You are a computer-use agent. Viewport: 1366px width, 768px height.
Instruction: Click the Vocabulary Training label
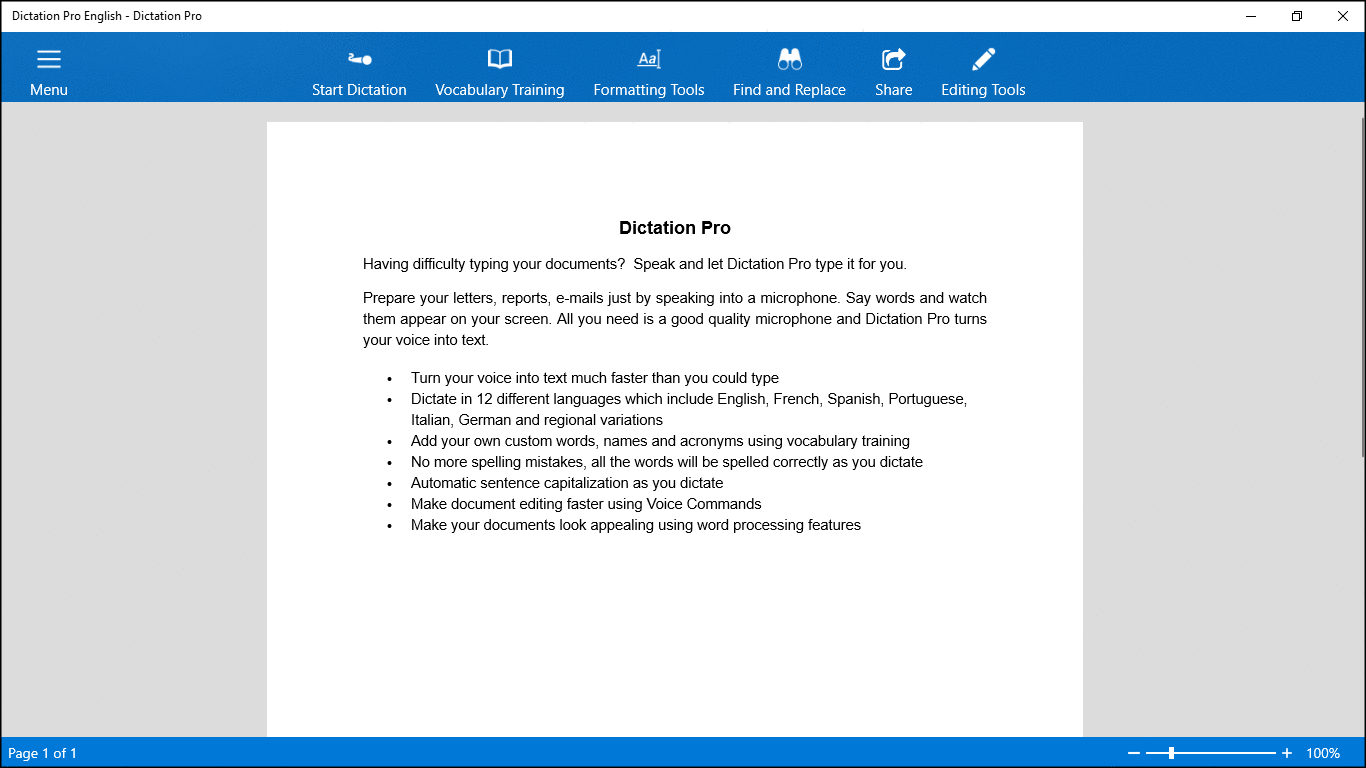tap(499, 89)
